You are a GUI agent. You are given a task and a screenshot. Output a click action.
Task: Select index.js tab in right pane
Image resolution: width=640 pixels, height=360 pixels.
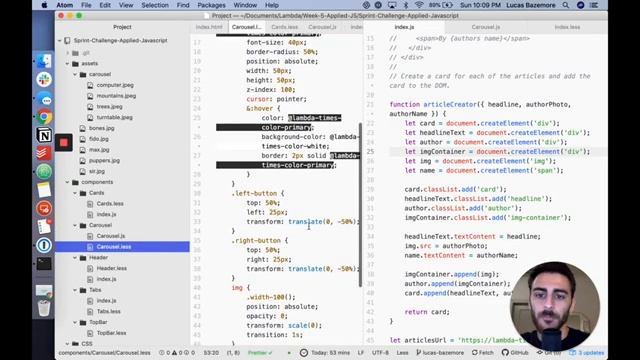point(404,27)
